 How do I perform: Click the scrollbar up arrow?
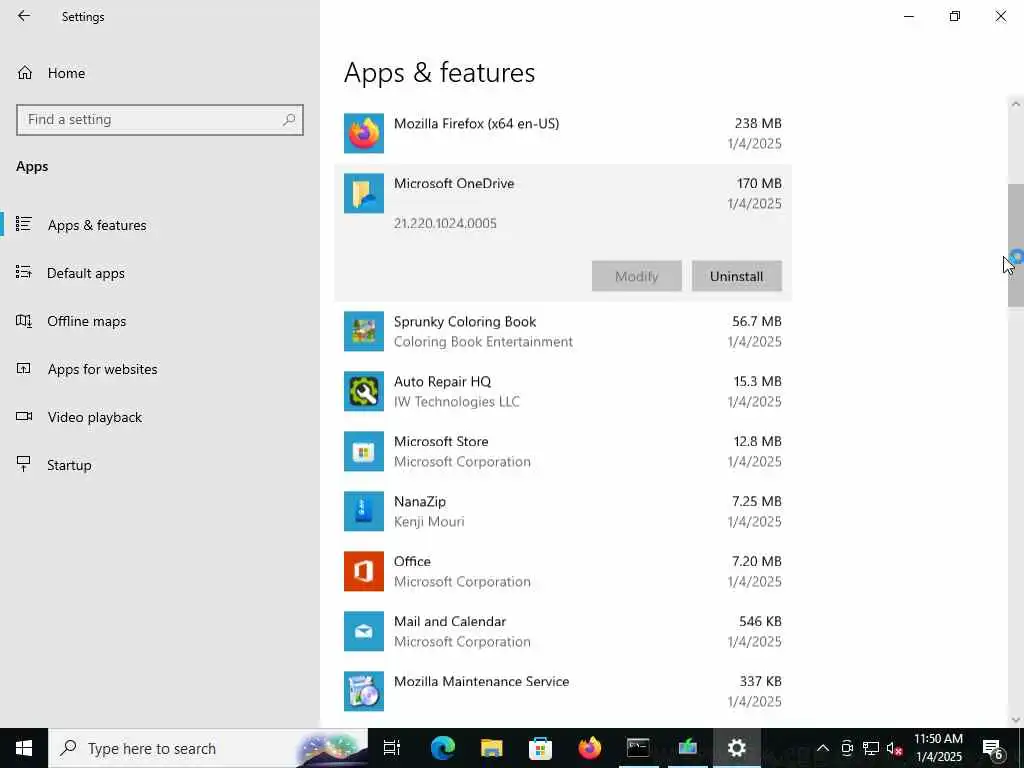pos(1016,104)
